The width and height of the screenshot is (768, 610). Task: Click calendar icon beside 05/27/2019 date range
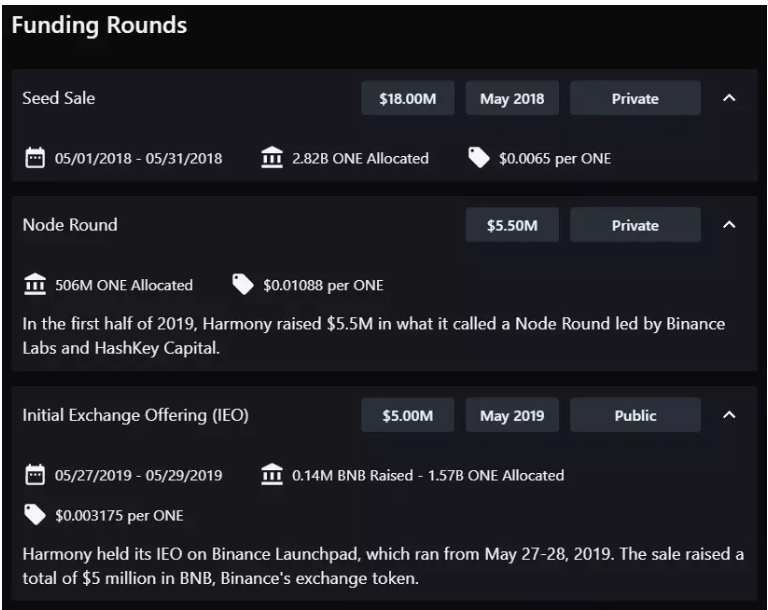[x=34, y=475]
